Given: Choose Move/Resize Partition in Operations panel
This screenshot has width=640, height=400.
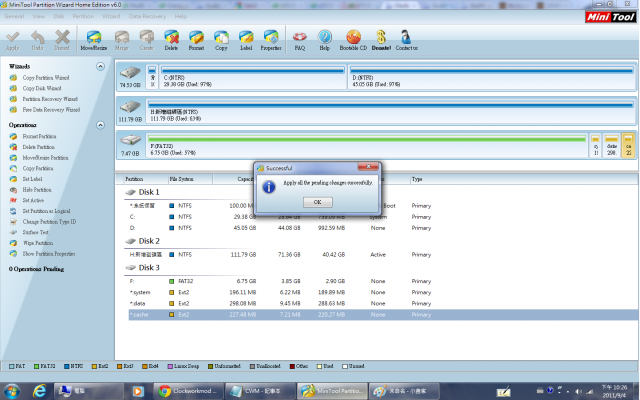Looking at the screenshot, I should (45, 158).
